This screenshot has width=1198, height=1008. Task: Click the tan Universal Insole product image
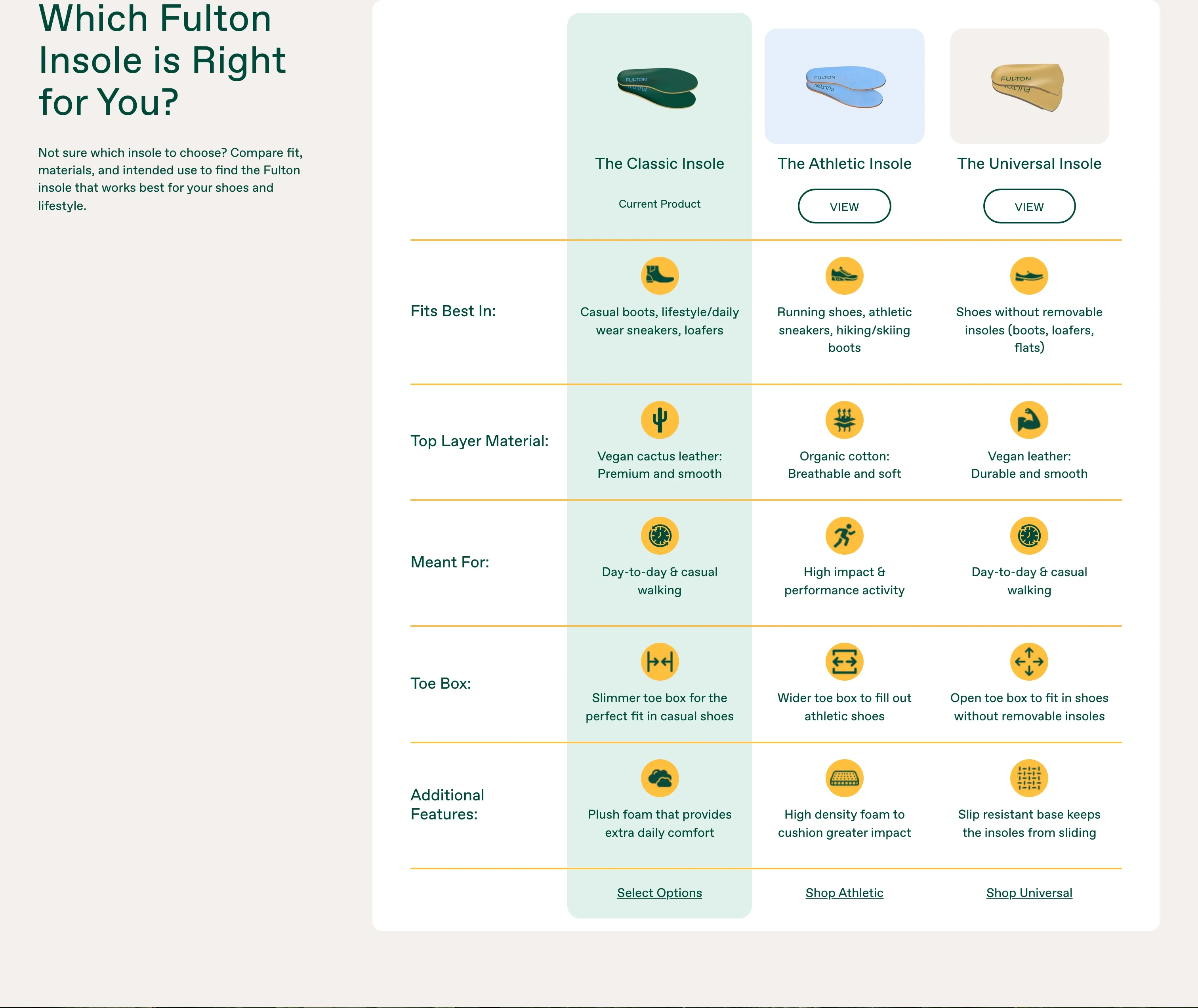[1028, 86]
